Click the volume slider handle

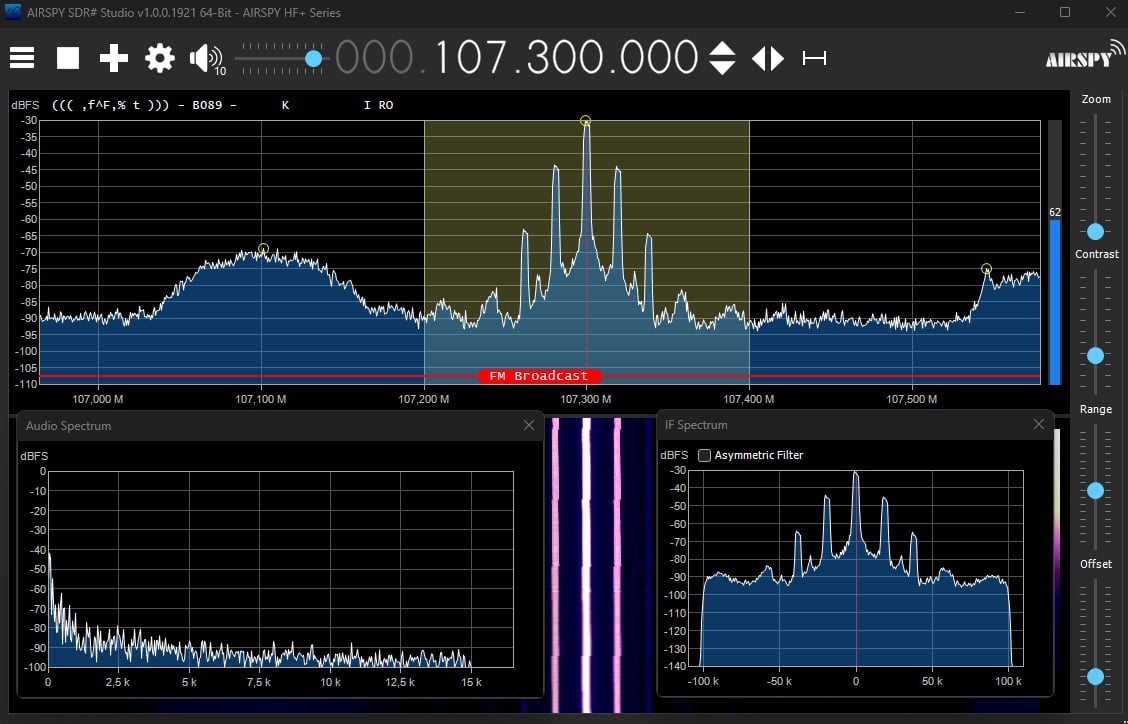click(313, 59)
